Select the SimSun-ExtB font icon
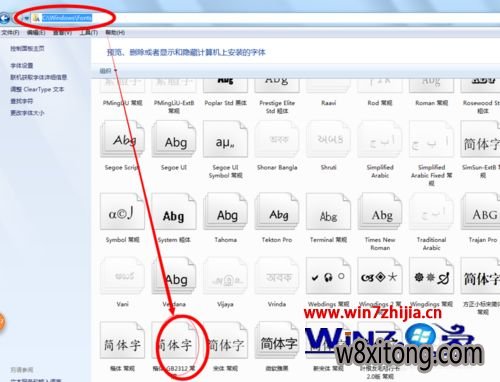The width and height of the screenshot is (500, 382). pos(480,139)
